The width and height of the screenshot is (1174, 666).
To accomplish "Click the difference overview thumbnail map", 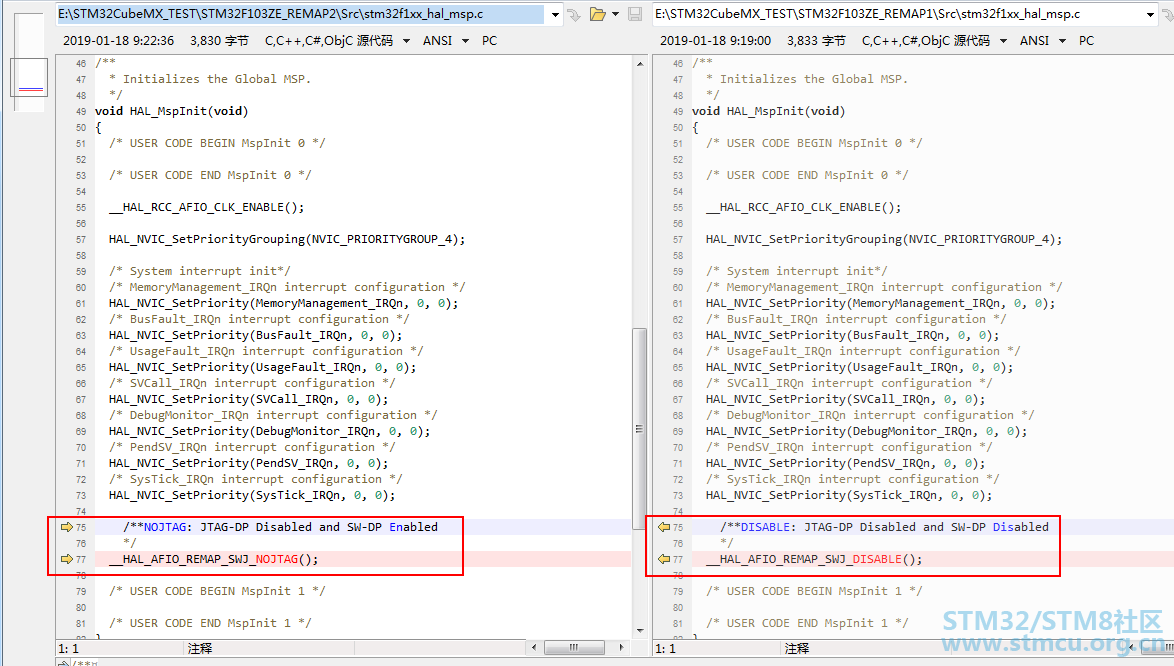I will click(30, 62).
